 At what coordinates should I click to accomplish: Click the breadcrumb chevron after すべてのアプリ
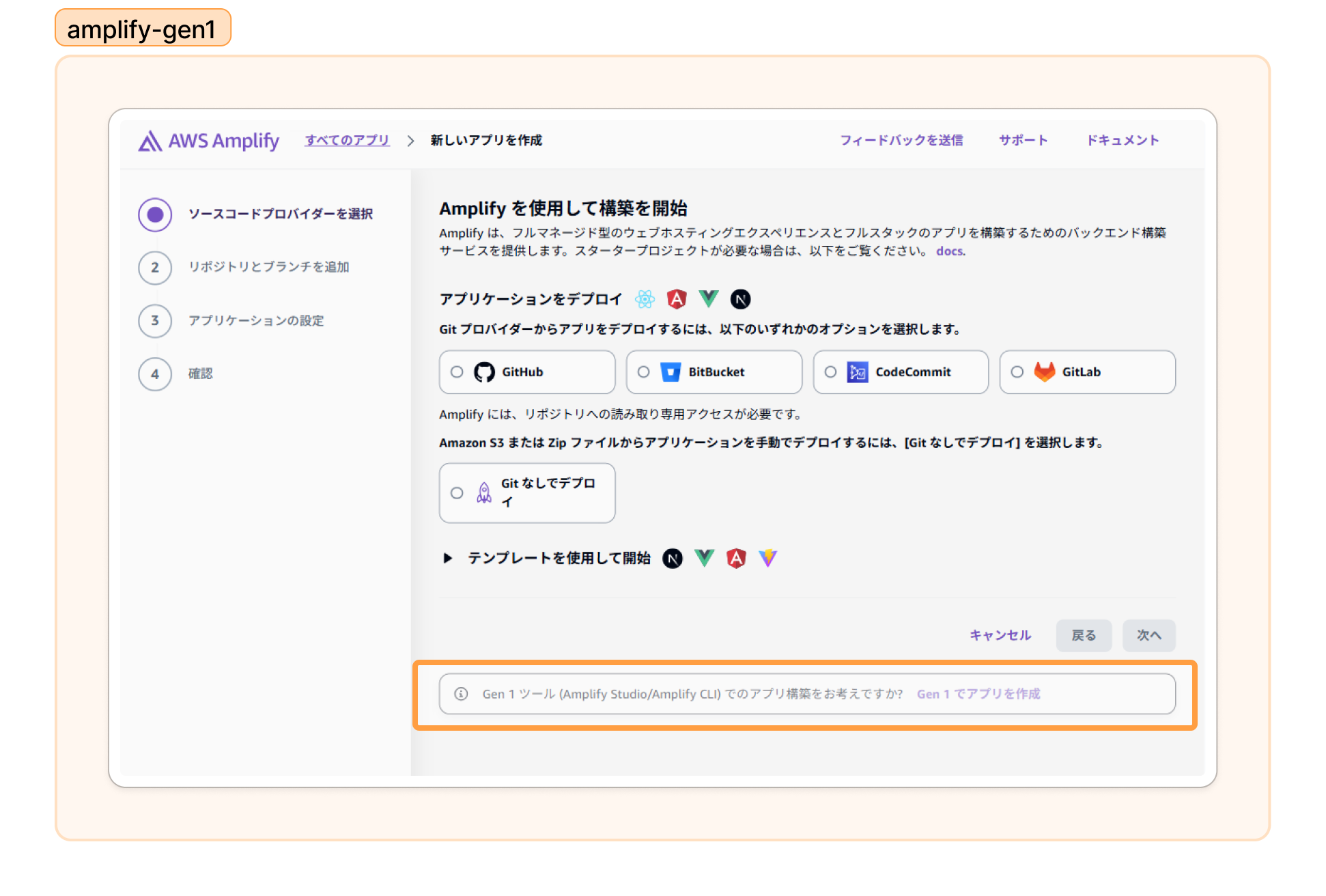(x=410, y=141)
